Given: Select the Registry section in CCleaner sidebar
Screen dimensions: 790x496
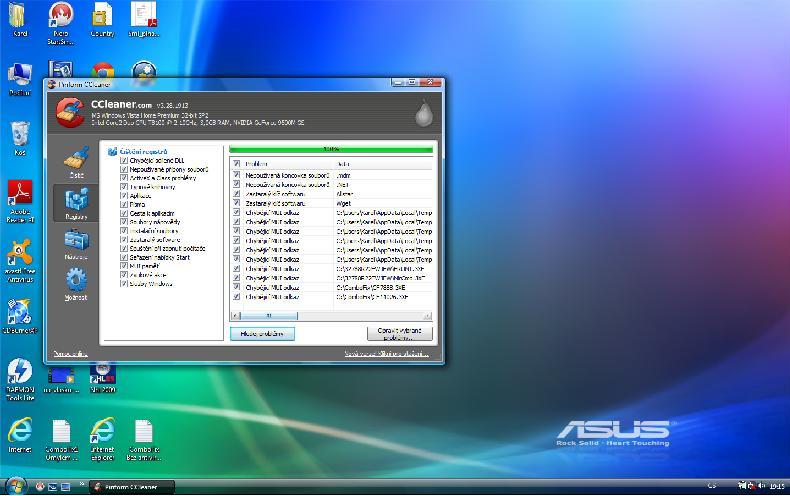Looking at the screenshot, I should click(77, 203).
